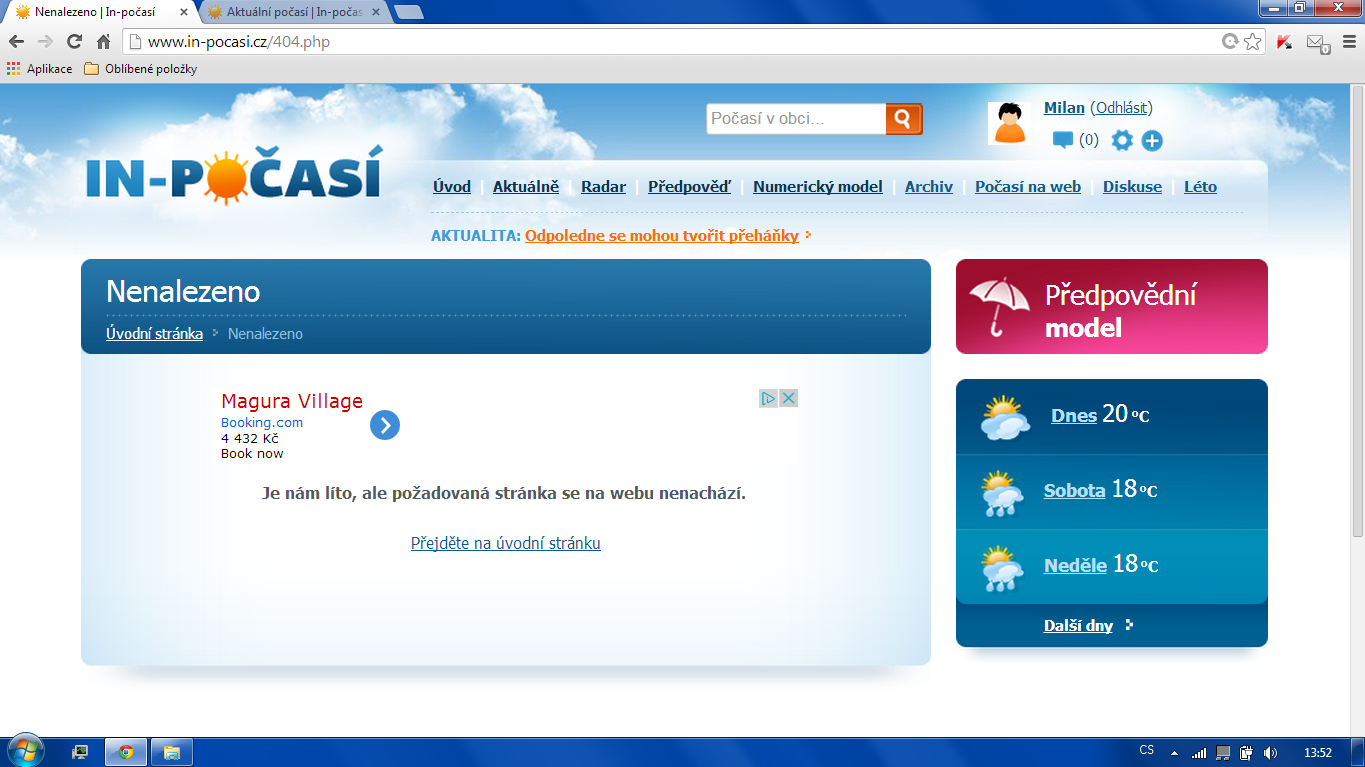
Task: Click the IN-POČASÍ site logo
Action: 233,176
